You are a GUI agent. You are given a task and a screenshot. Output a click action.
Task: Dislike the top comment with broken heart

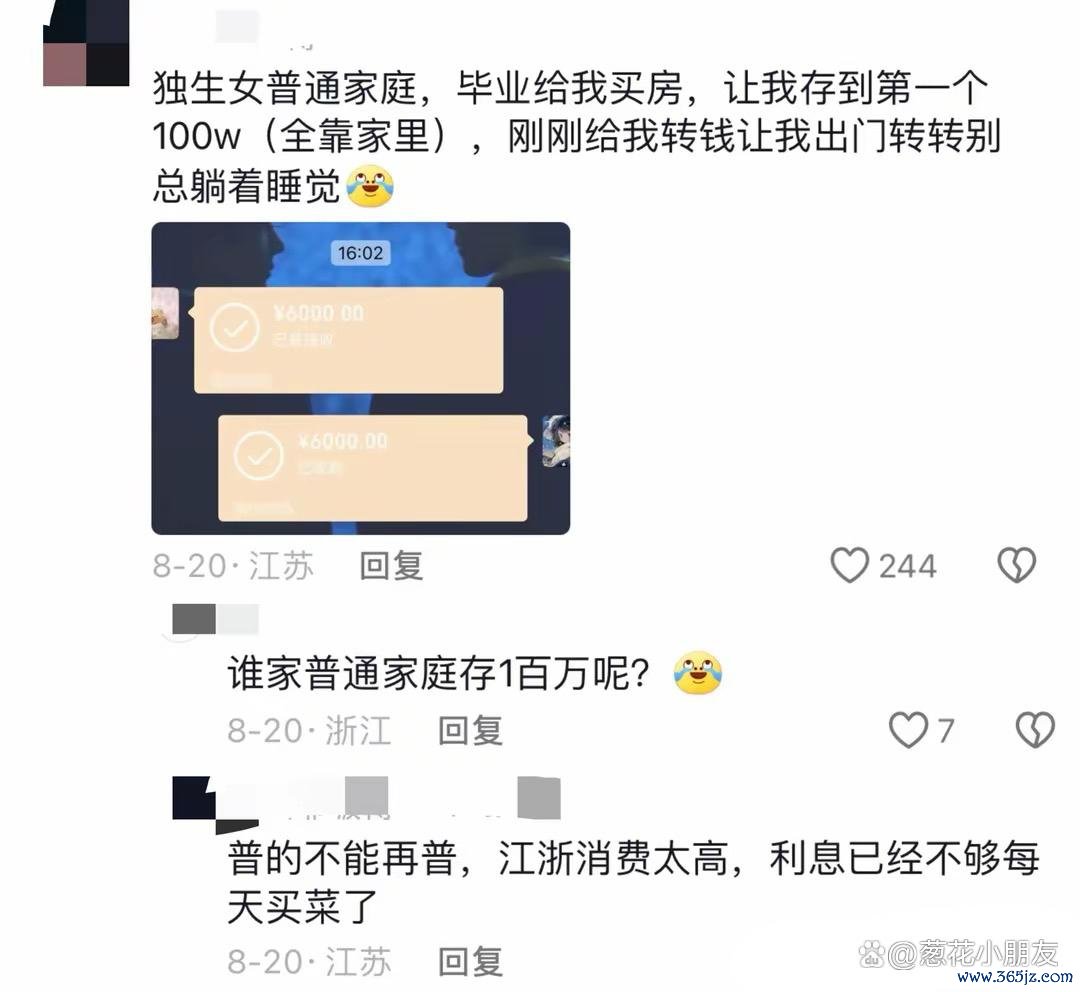coord(1017,566)
